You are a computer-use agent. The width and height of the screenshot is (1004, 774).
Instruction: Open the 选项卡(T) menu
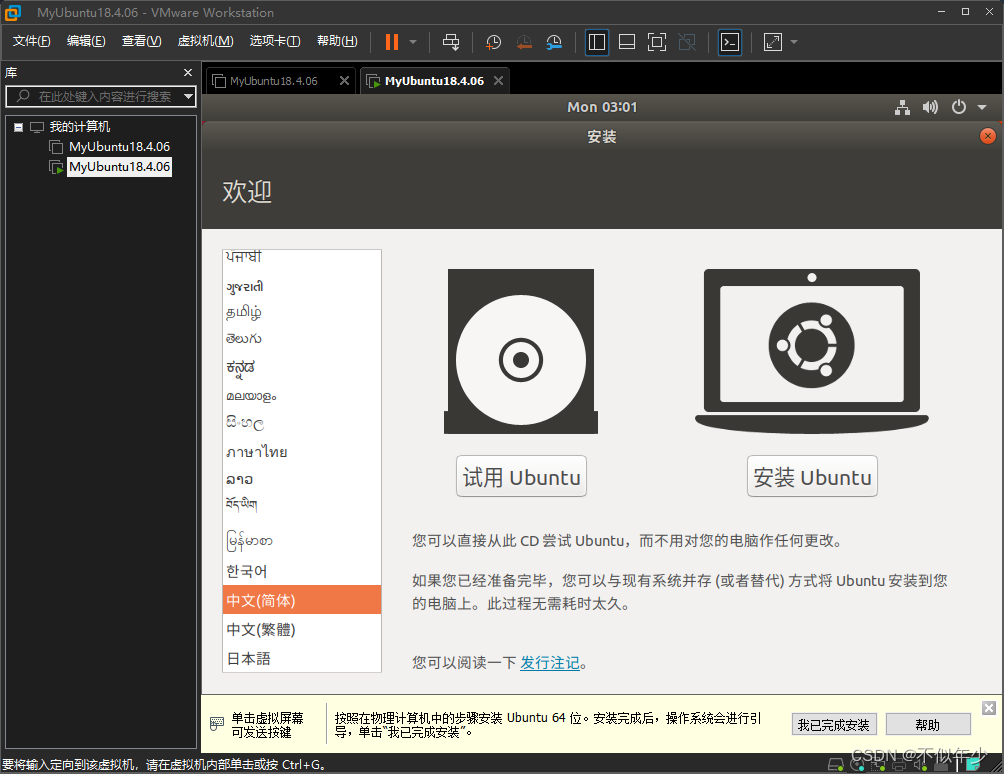275,41
